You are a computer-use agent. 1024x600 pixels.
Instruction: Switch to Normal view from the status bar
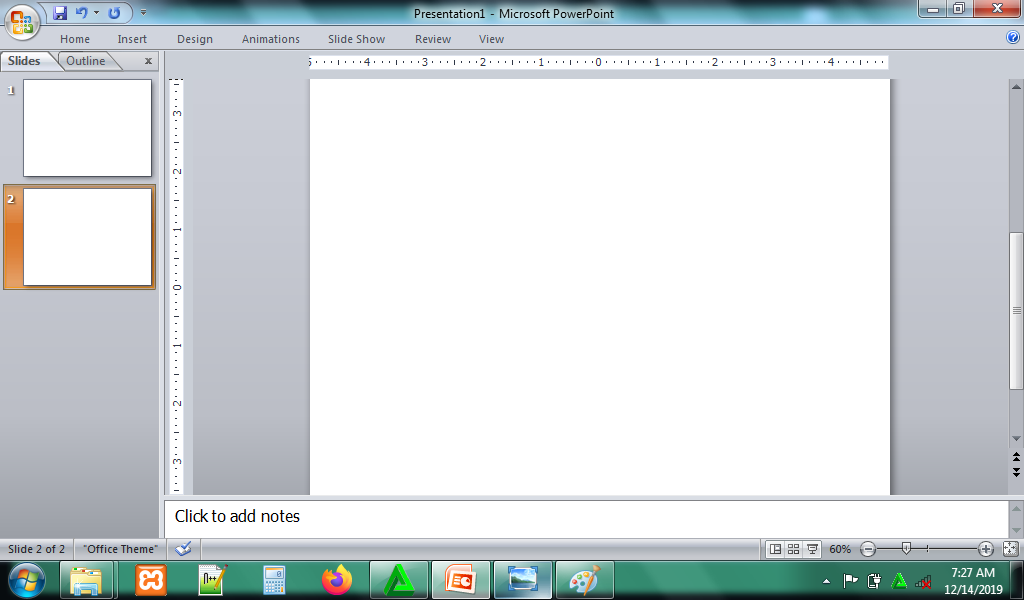[775, 549]
